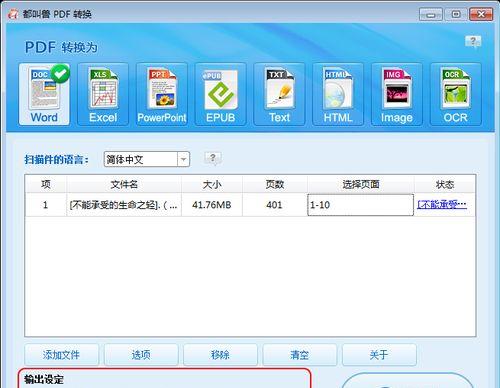Click the app logo in title bar

pyautogui.click(x=13, y=14)
